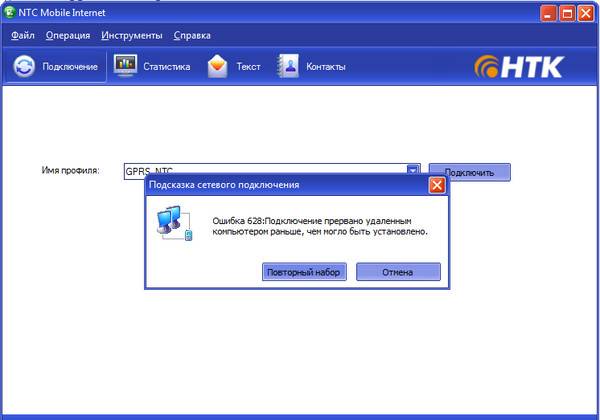Switch to the Статистика tab label

(166, 67)
